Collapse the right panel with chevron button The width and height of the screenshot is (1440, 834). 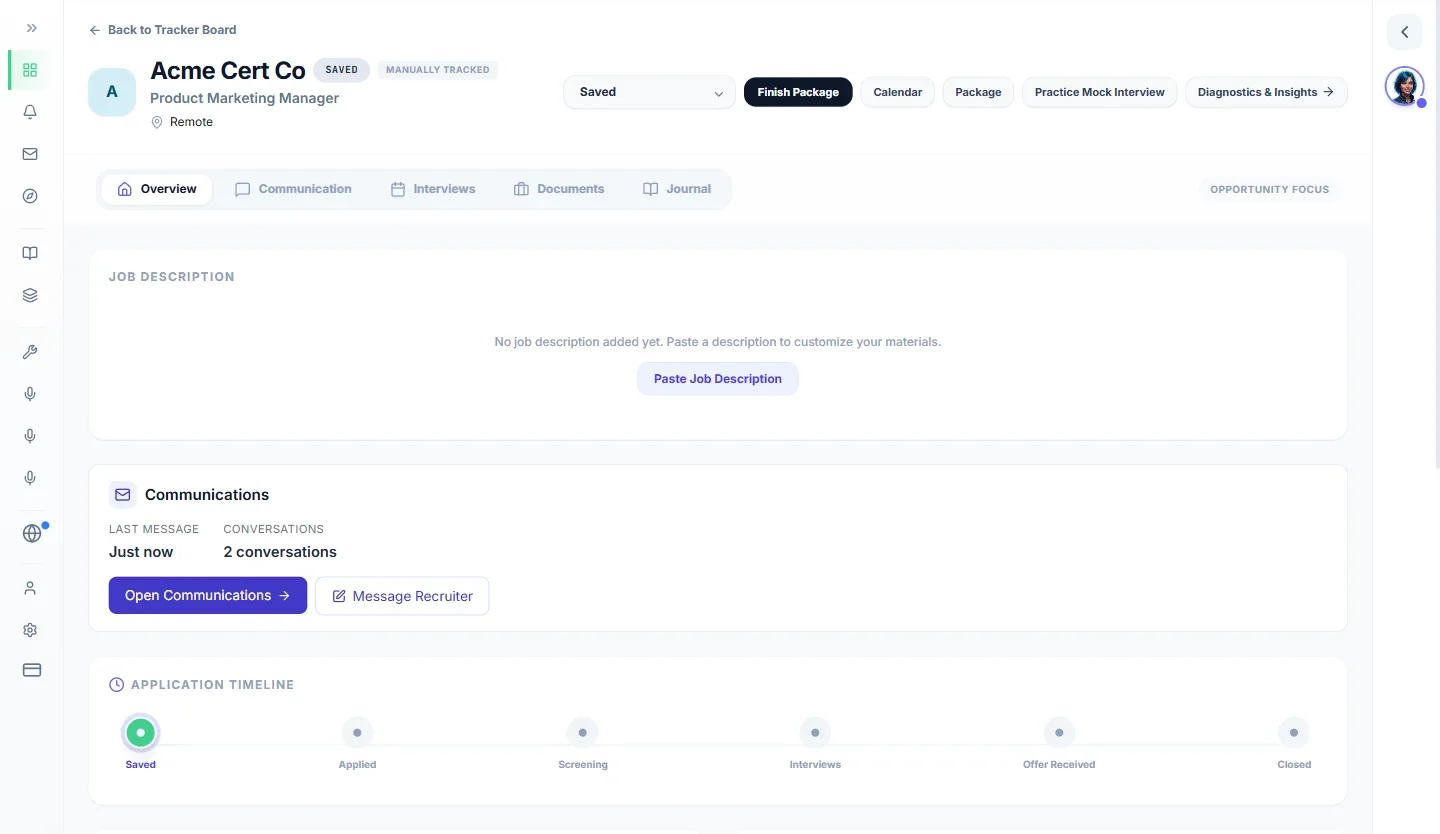[x=1404, y=32]
